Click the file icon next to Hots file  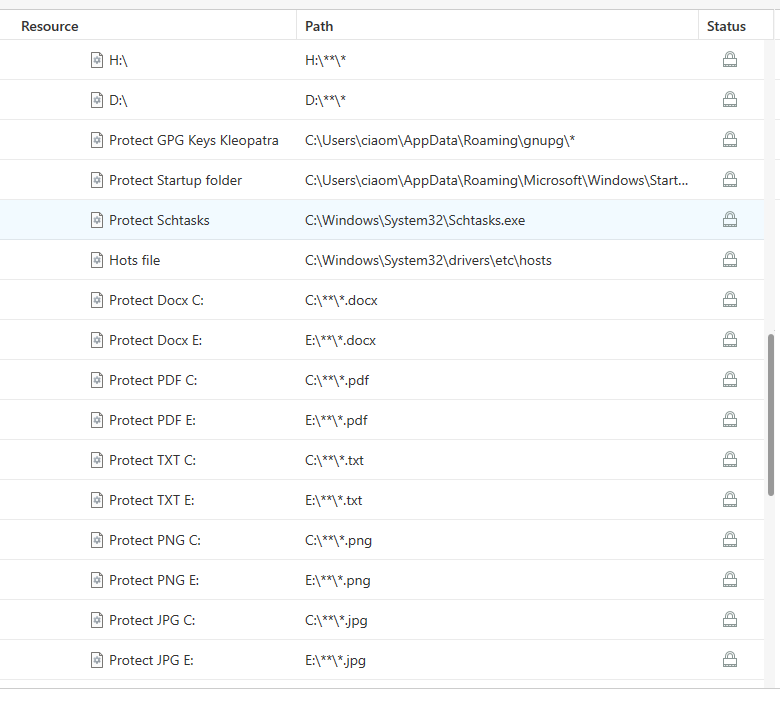pos(97,260)
